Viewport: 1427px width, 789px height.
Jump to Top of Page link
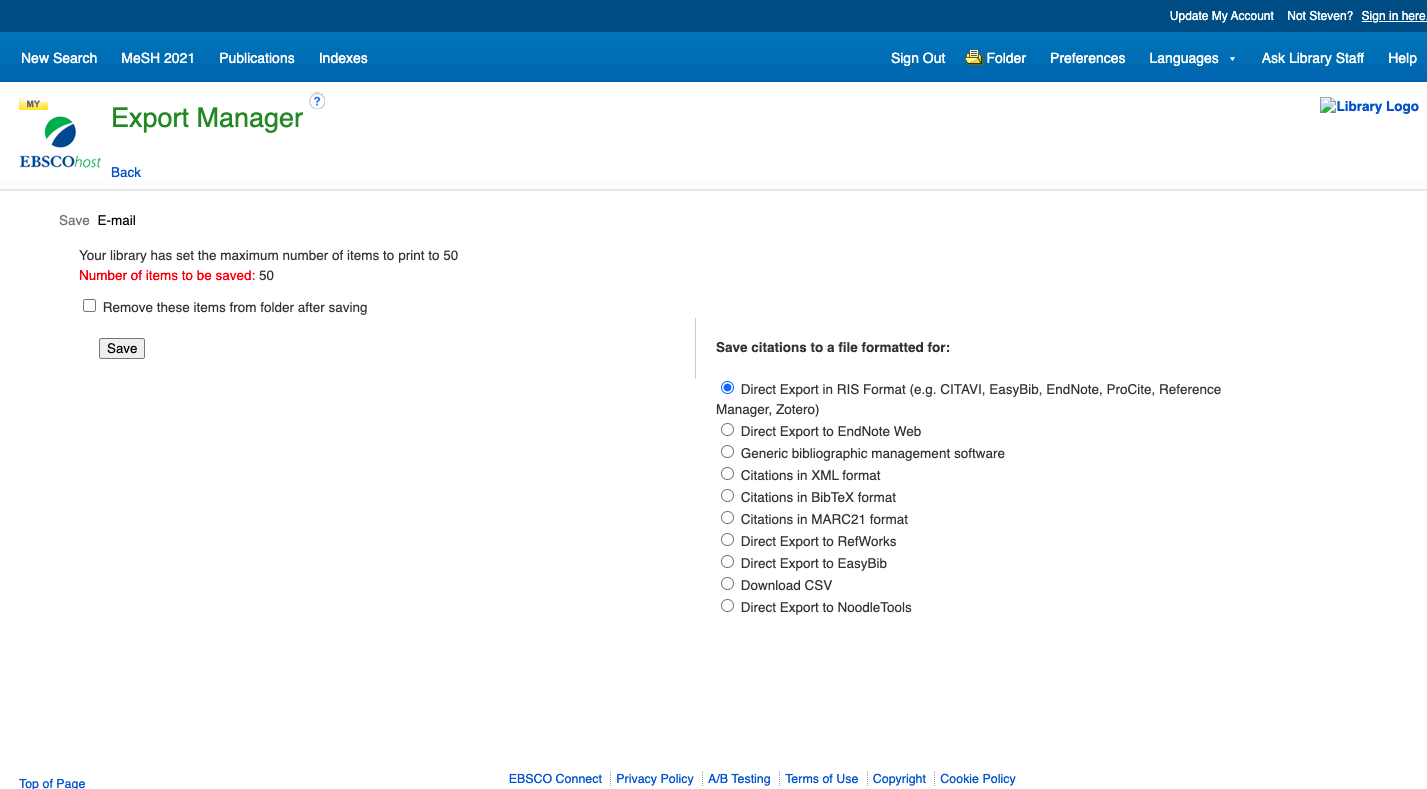52,783
